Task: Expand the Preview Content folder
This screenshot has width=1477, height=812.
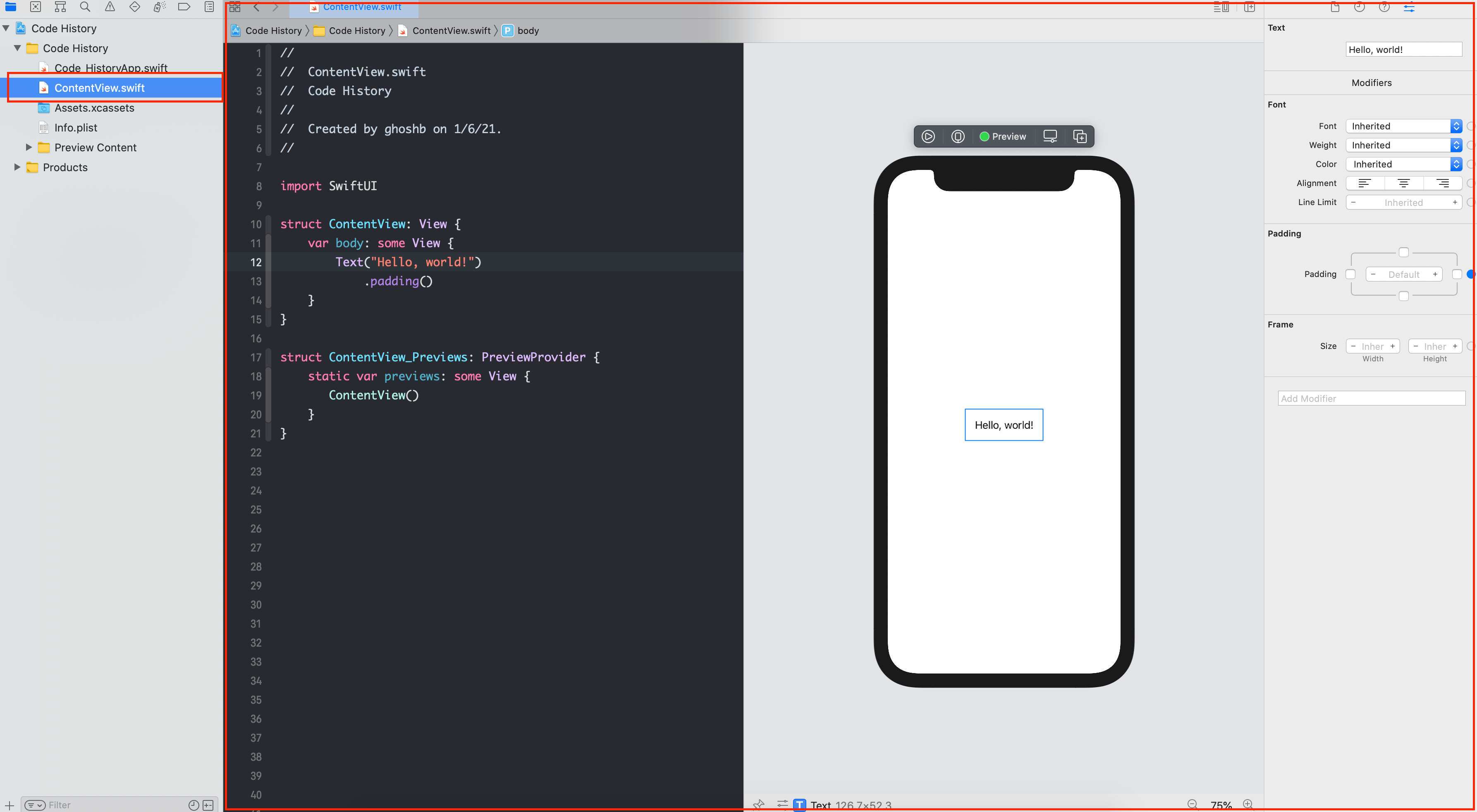Action: point(29,147)
